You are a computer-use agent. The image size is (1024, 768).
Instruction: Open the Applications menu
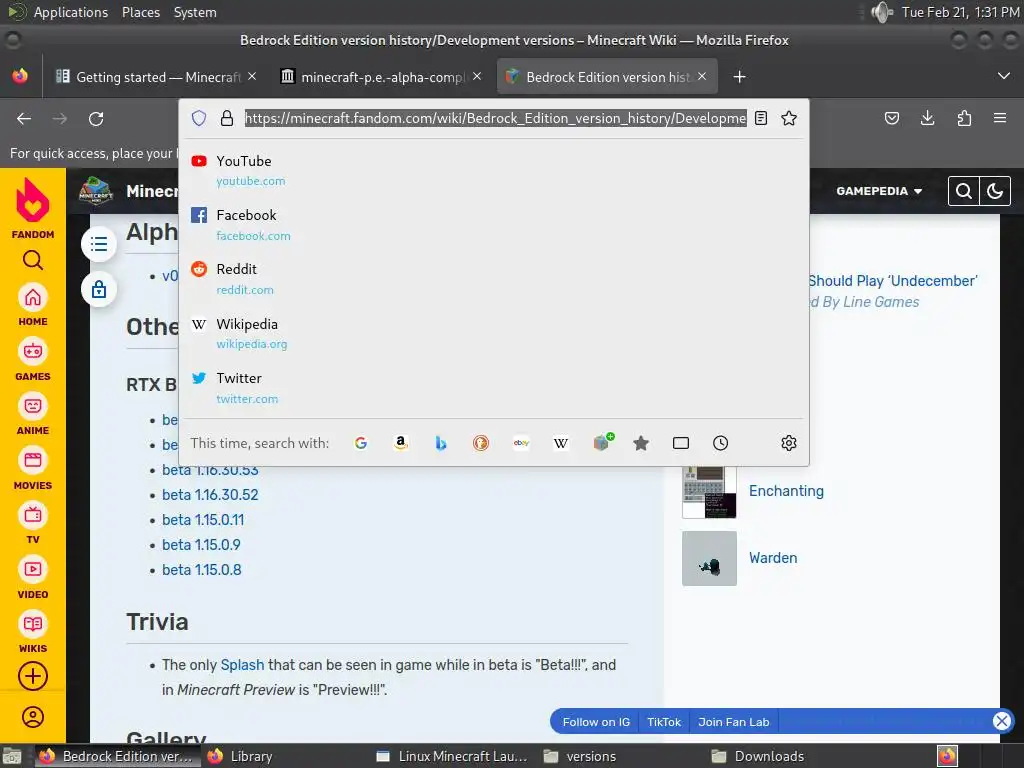click(71, 12)
